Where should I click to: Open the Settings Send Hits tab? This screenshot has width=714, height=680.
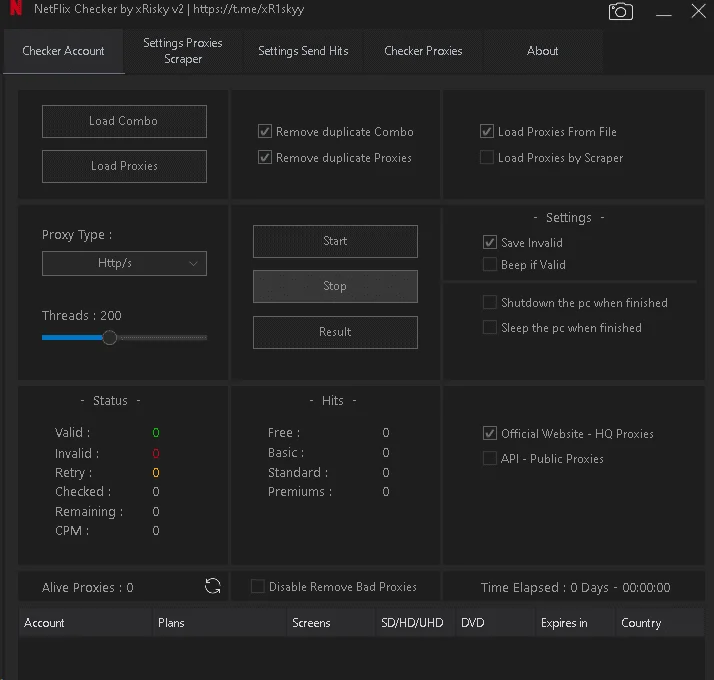point(303,51)
